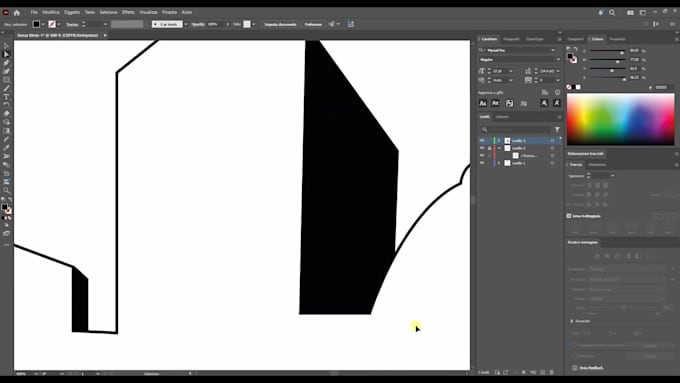Expand the Avanzate section in Ricalco immagine

572,321
